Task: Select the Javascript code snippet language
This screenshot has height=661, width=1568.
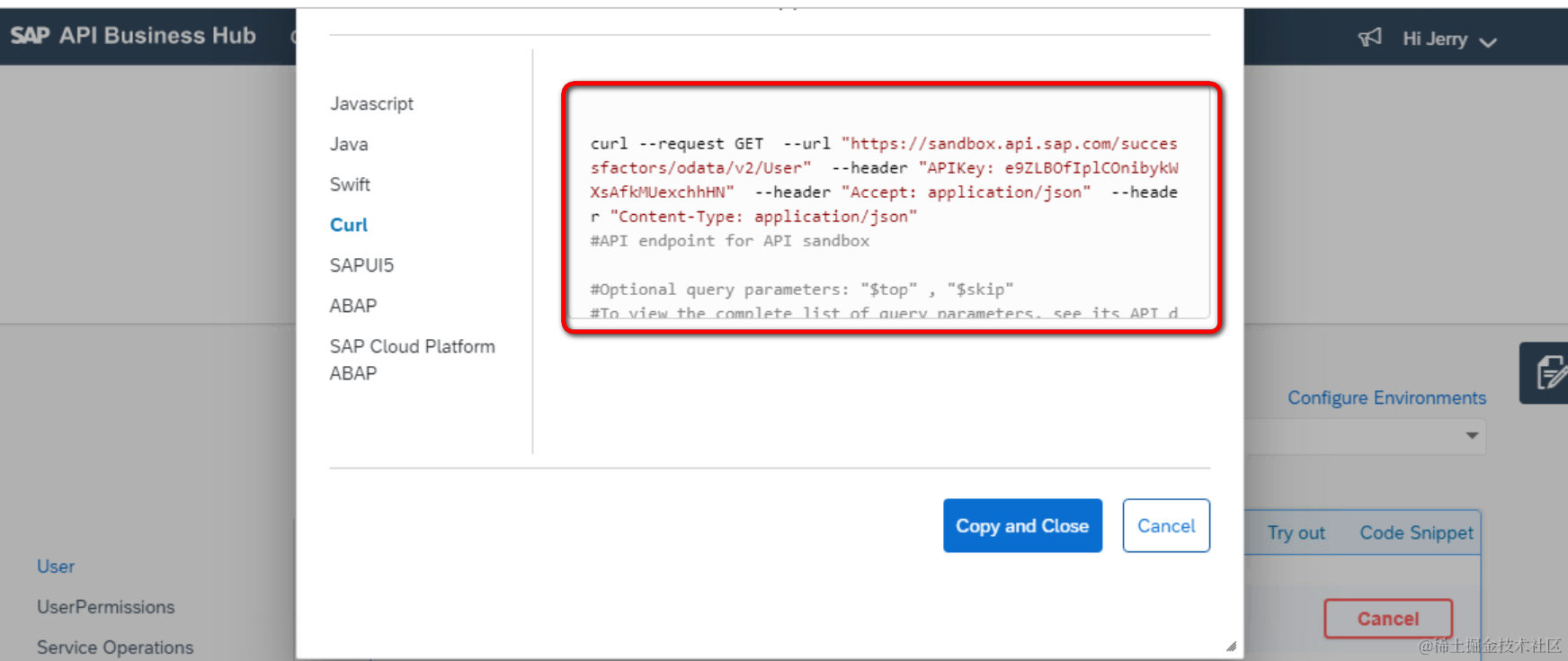Action: pyautogui.click(x=371, y=103)
